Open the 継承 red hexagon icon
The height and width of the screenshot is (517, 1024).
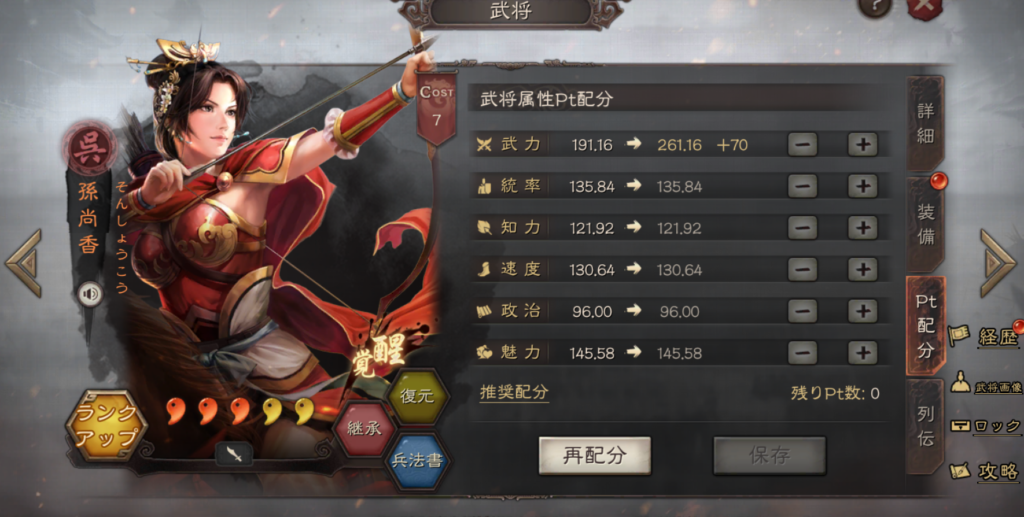(364, 429)
